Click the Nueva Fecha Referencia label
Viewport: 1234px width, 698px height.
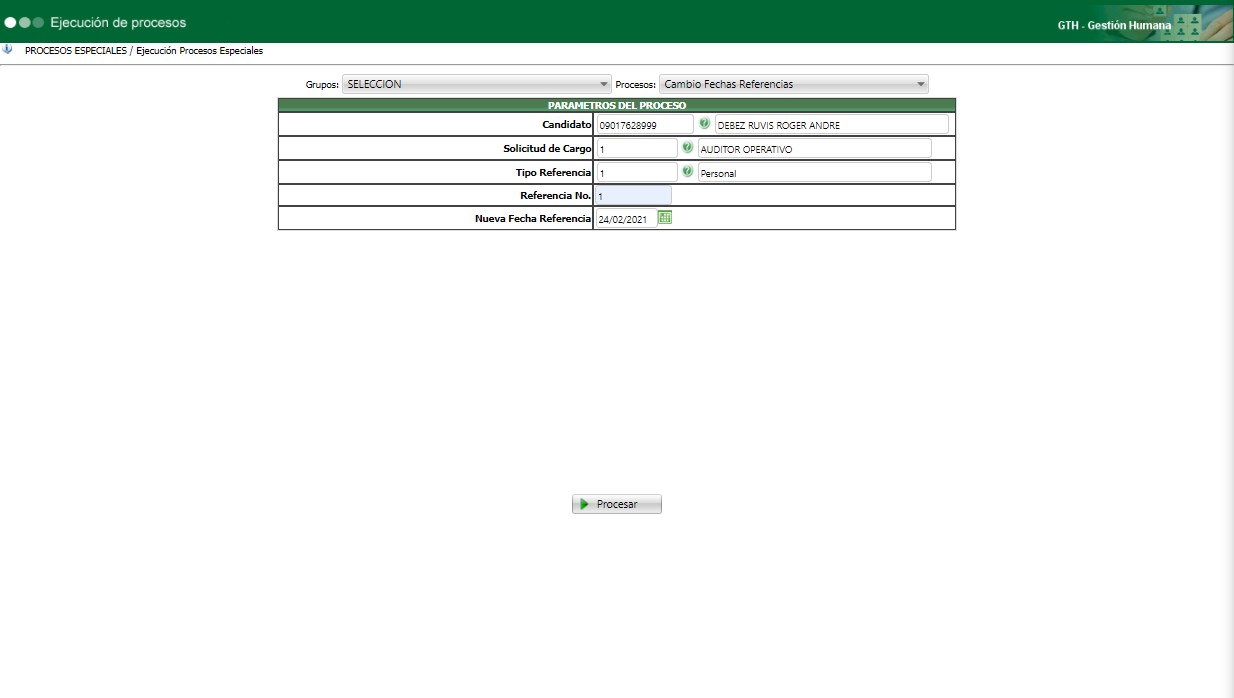pyautogui.click(x=533, y=218)
